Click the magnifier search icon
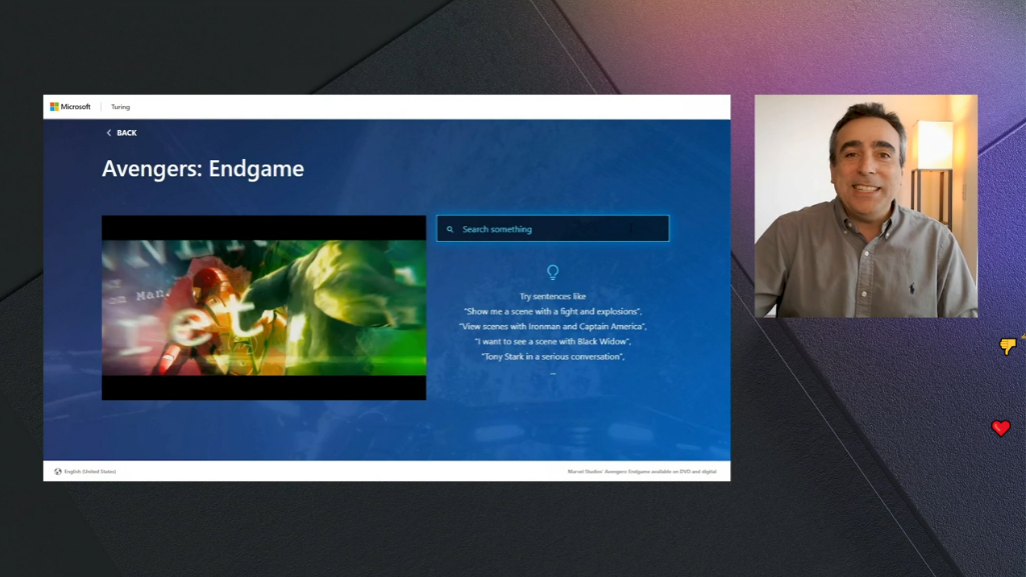The image size is (1026, 577). click(x=450, y=230)
